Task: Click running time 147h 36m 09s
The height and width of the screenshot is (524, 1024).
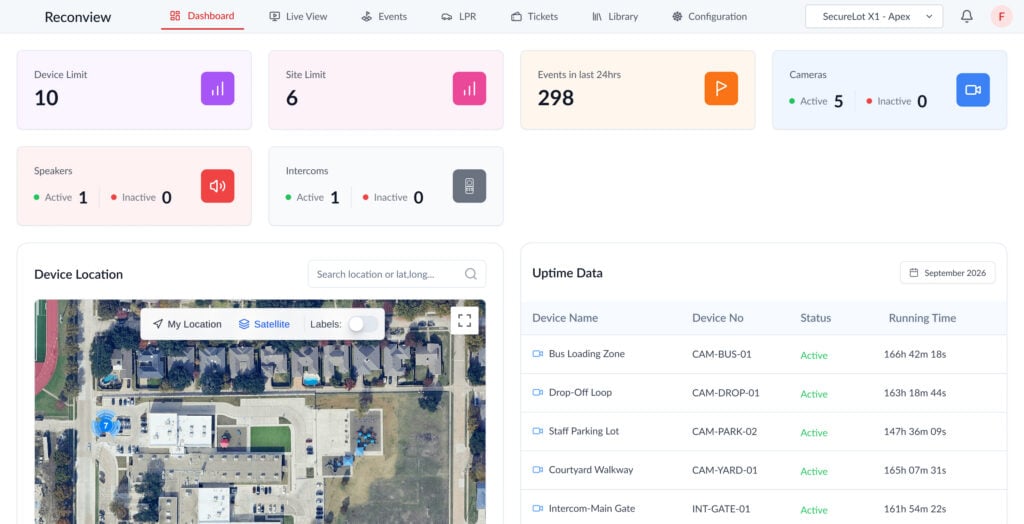Action: [915, 432]
